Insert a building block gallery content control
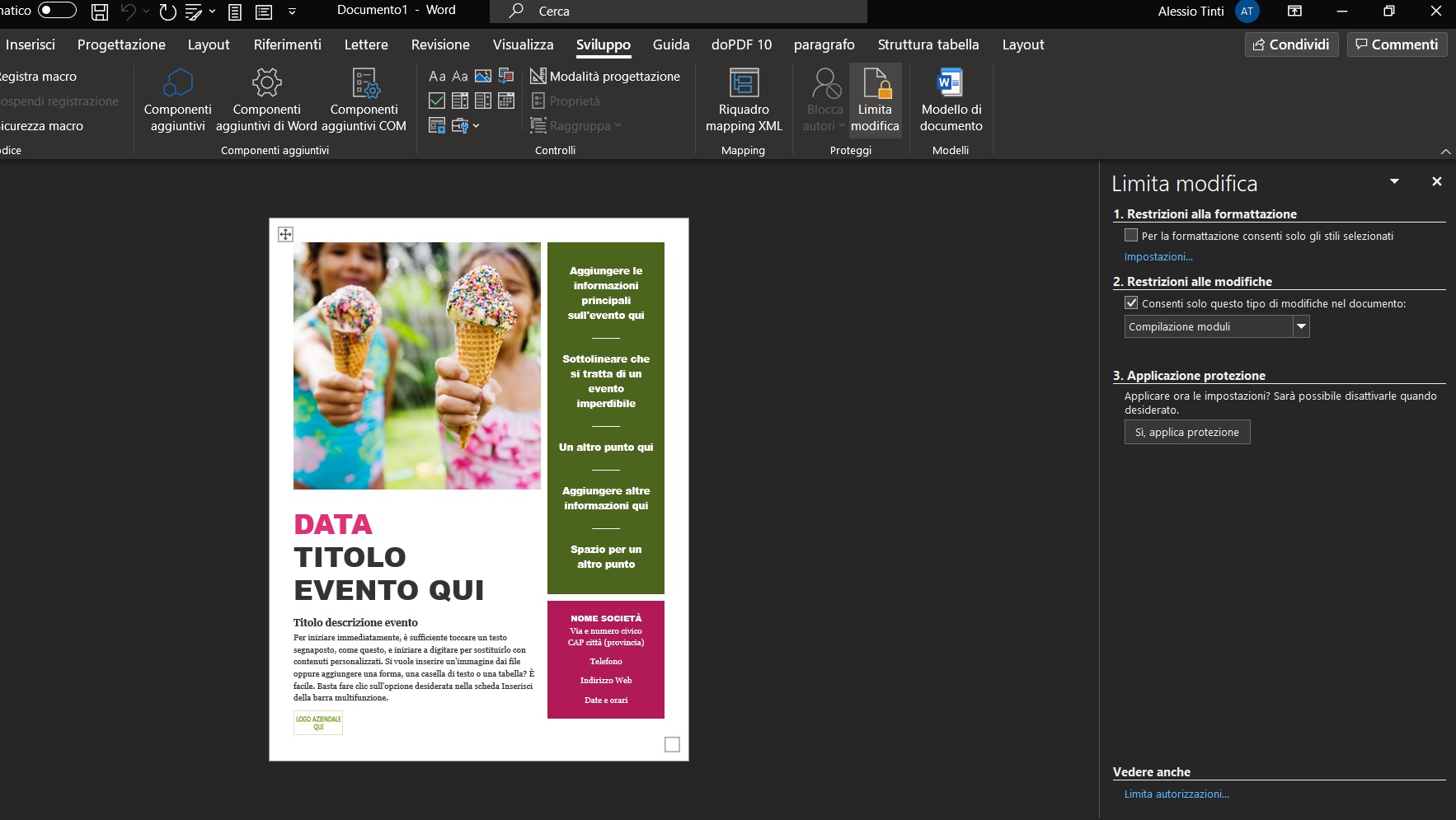 (x=506, y=77)
